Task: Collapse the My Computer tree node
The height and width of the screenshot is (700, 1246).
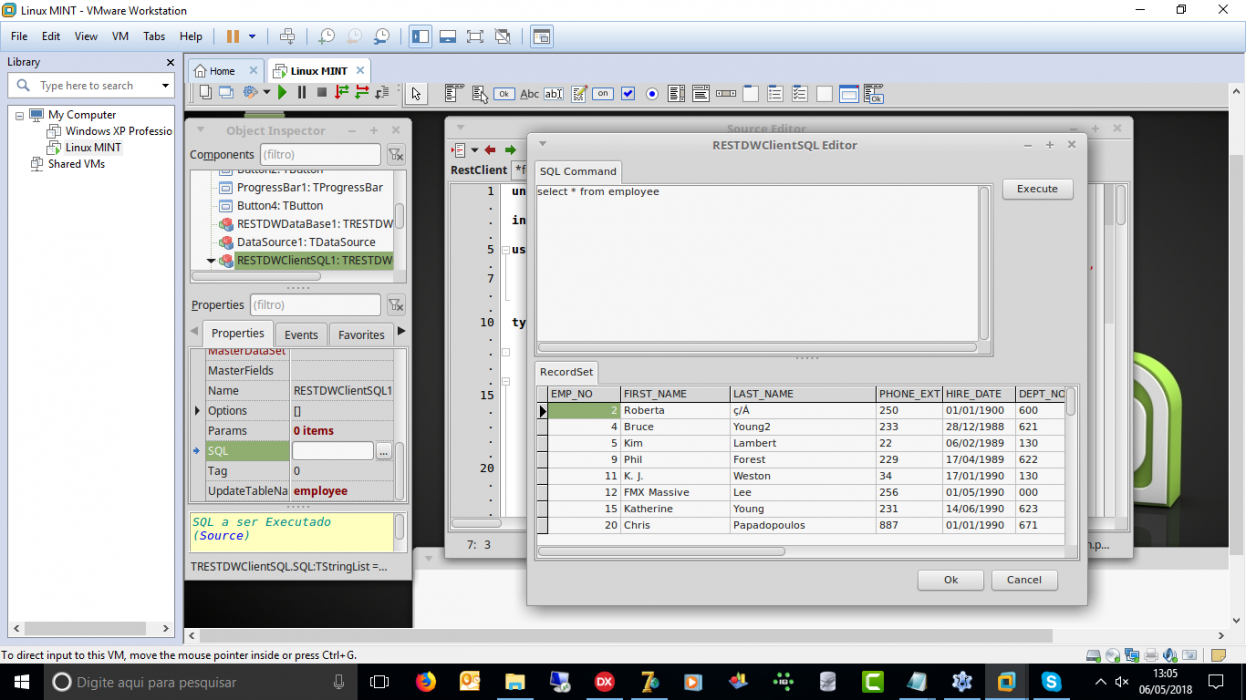Action: [x=19, y=115]
